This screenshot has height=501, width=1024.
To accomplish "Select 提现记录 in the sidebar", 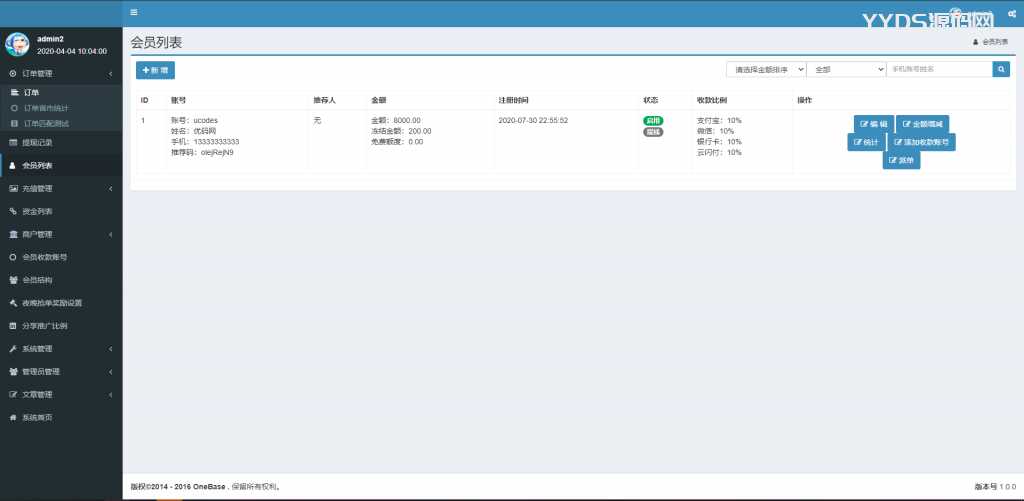I will [x=37, y=143].
